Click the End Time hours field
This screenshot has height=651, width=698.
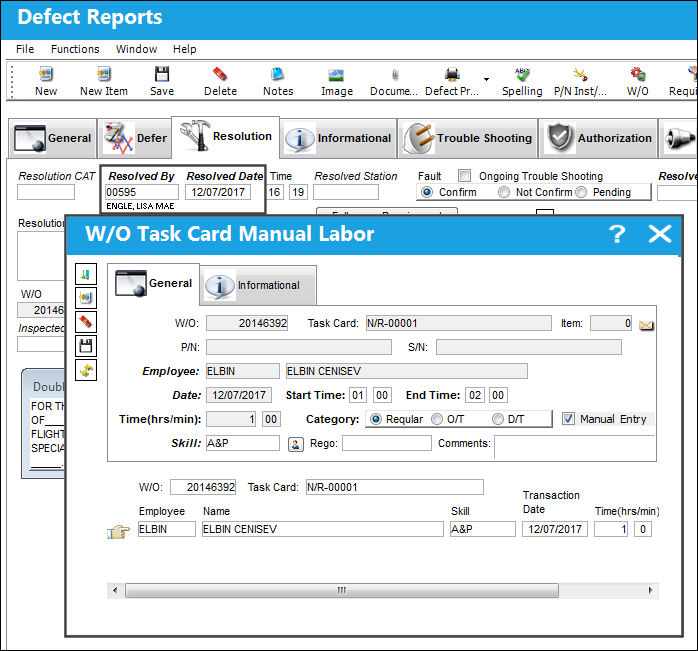[x=475, y=395]
